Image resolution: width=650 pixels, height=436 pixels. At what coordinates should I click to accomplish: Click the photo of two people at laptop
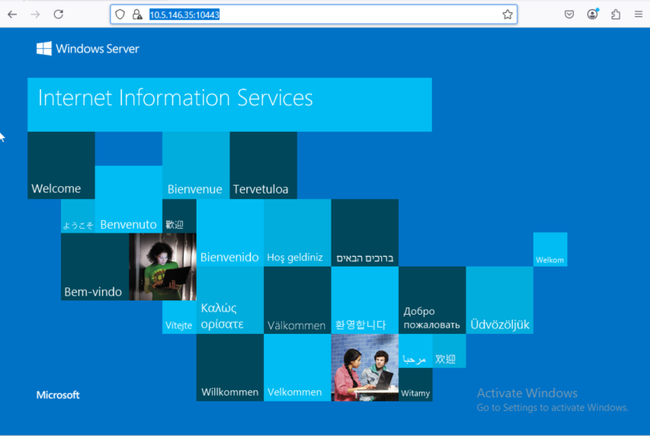[365, 368]
